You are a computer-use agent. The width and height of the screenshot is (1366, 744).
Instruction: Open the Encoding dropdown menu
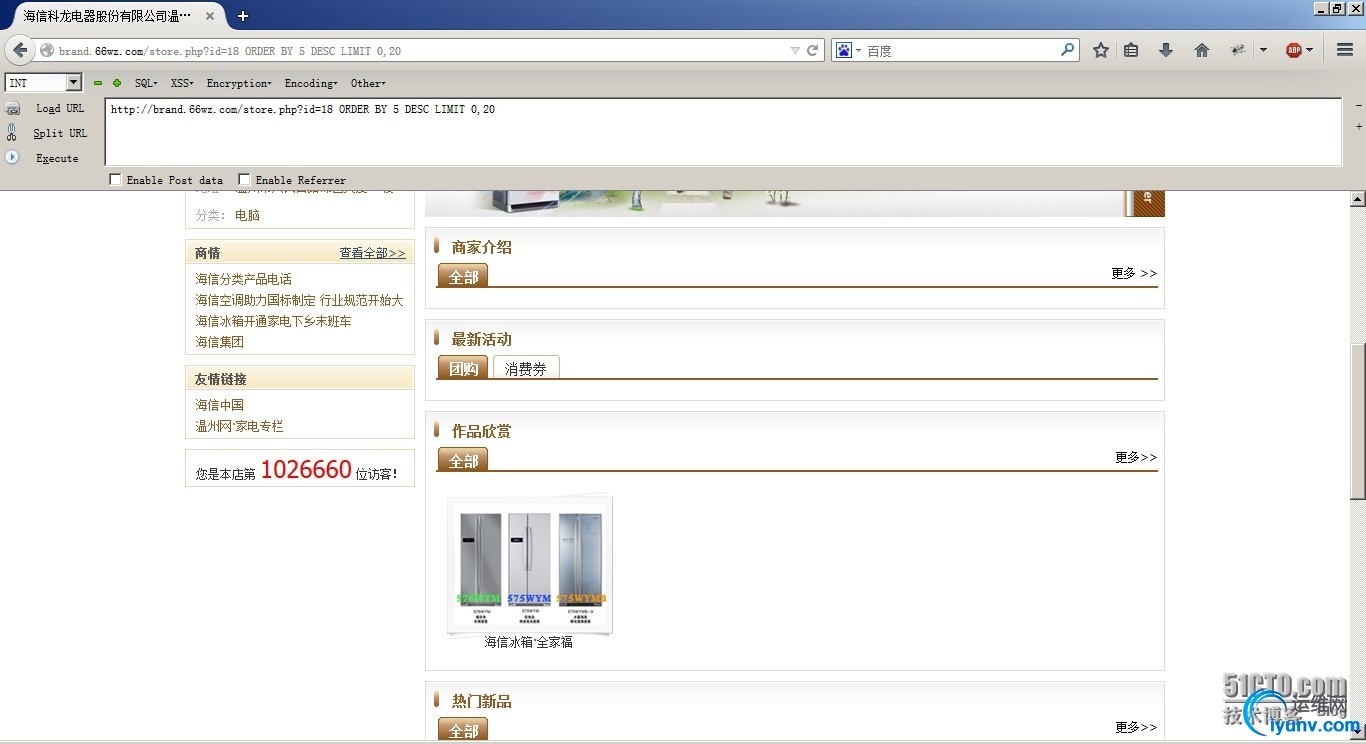(x=311, y=83)
